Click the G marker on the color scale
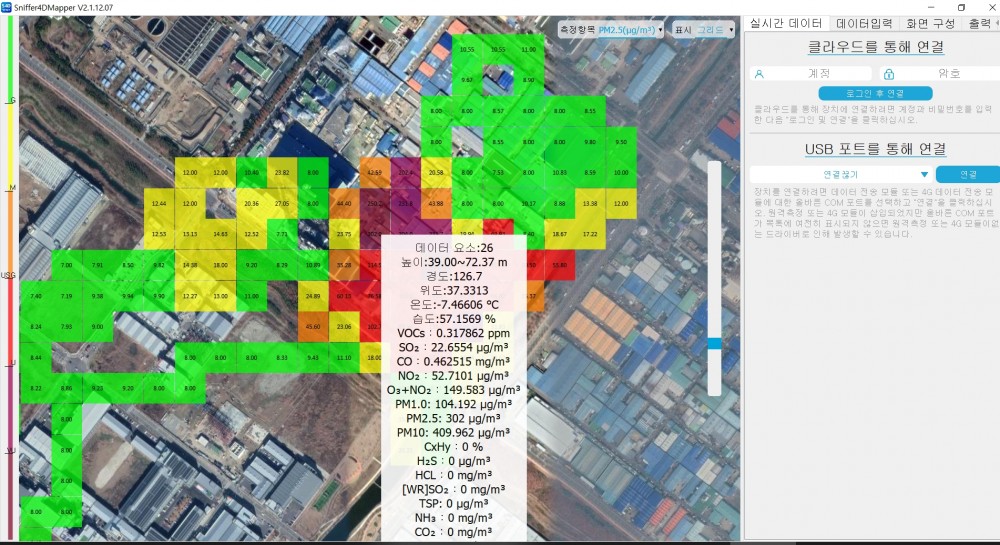 (x=12, y=100)
